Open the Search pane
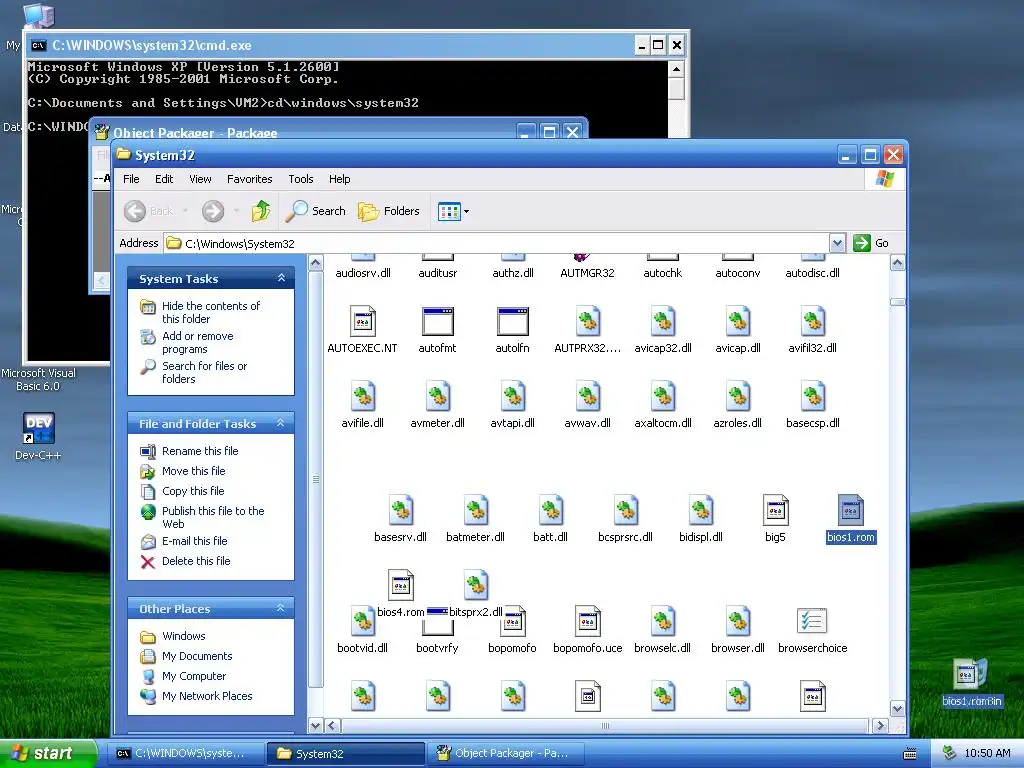1024x768 pixels. 316,211
